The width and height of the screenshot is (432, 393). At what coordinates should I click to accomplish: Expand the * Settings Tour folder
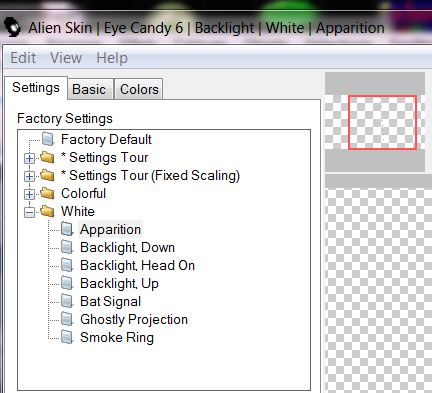(30, 158)
